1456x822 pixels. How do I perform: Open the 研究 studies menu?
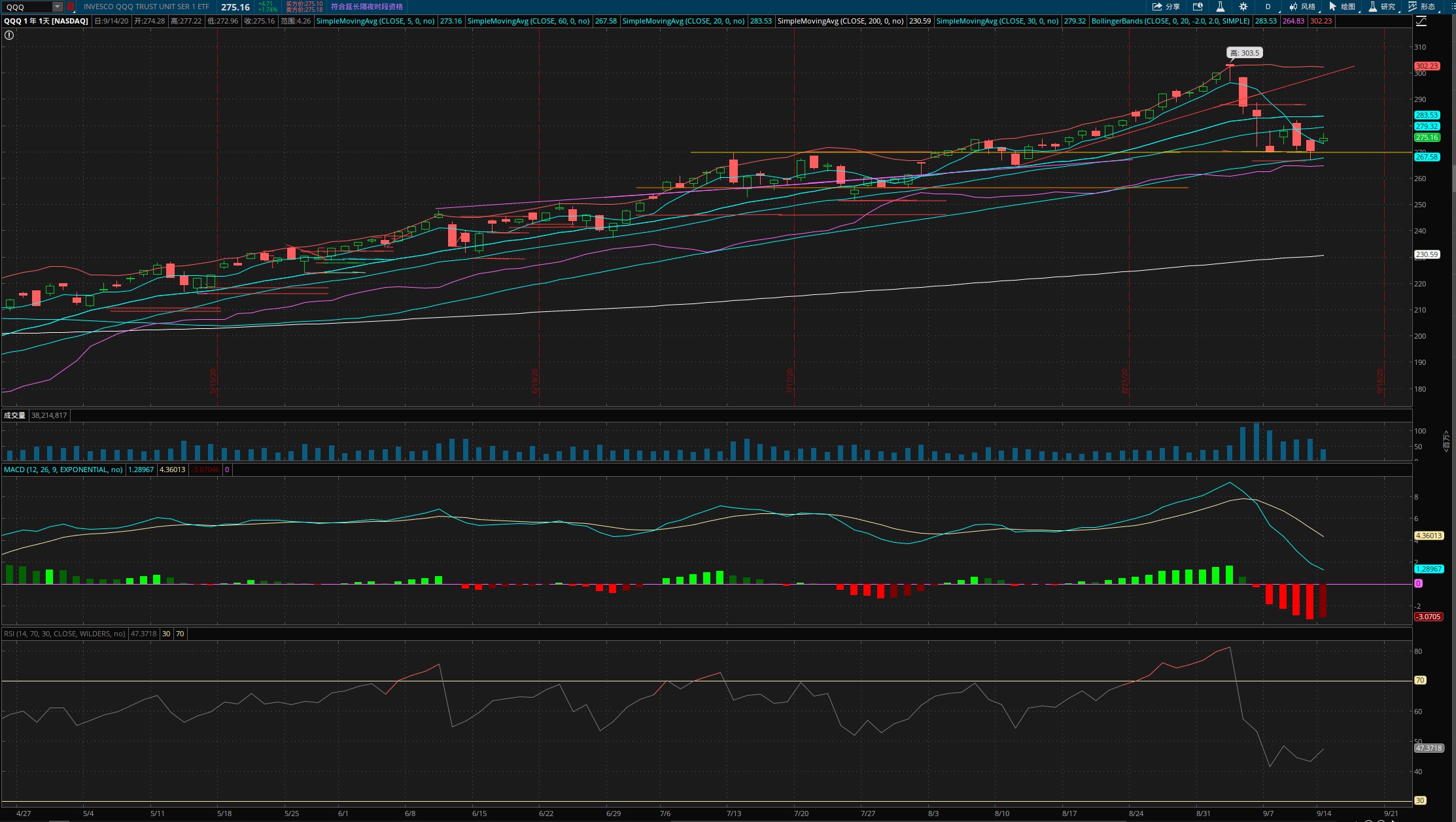(x=1382, y=7)
